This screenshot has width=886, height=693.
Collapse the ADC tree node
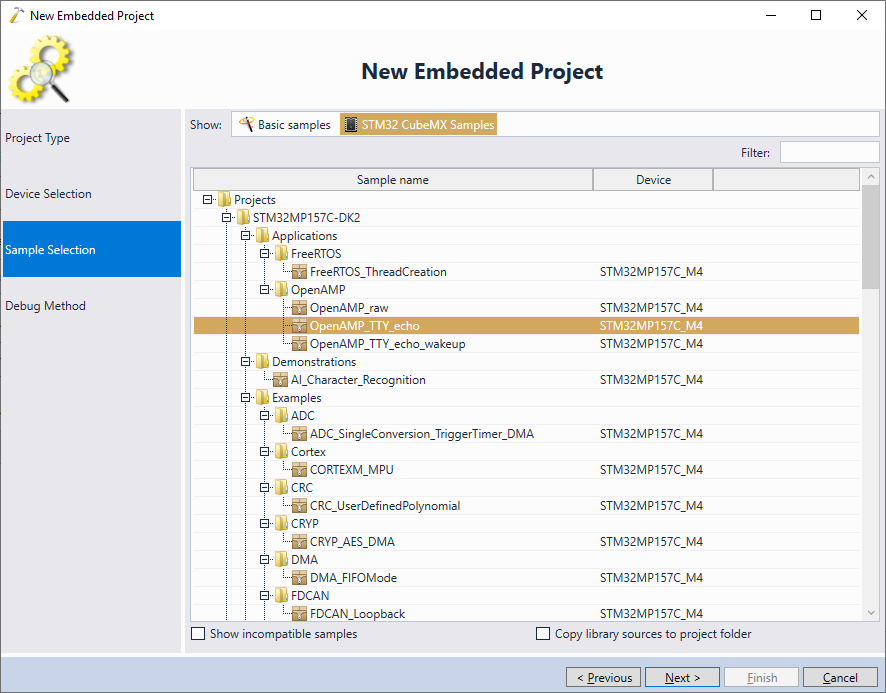click(264, 416)
